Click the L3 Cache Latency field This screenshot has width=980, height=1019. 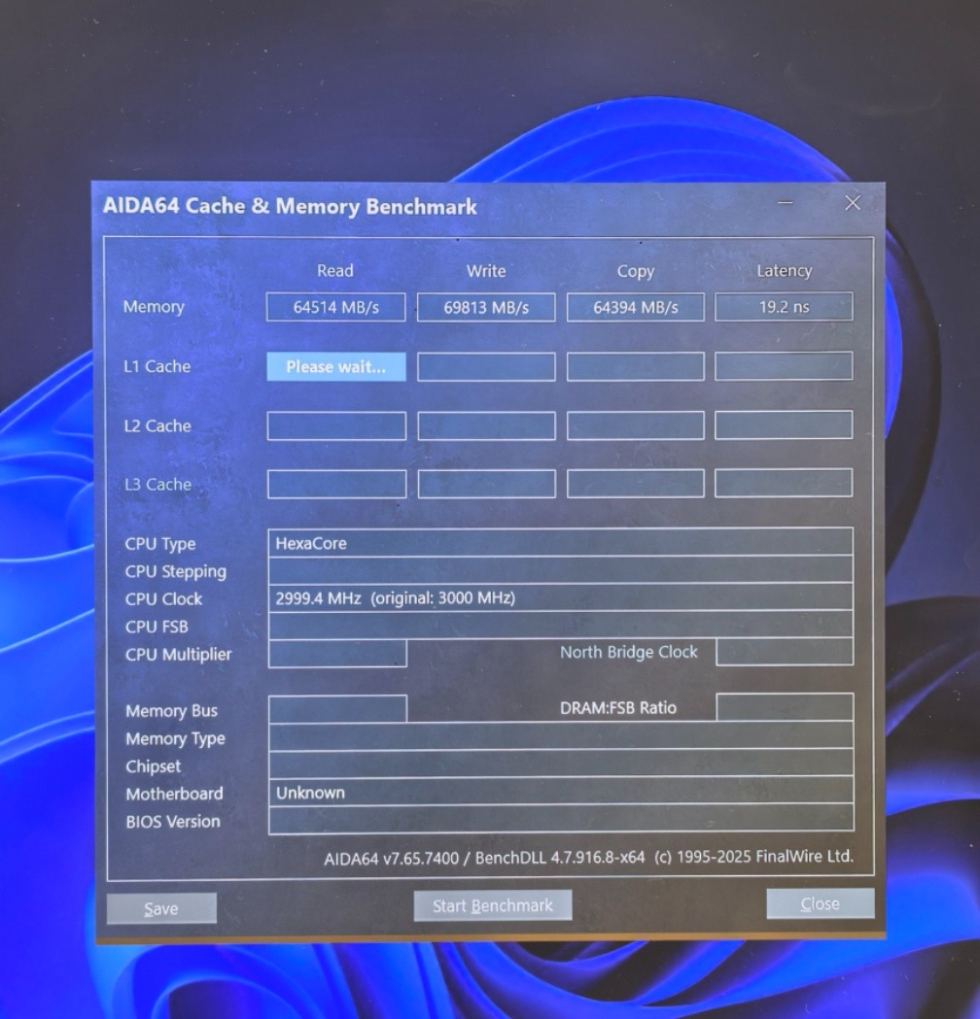tap(784, 483)
